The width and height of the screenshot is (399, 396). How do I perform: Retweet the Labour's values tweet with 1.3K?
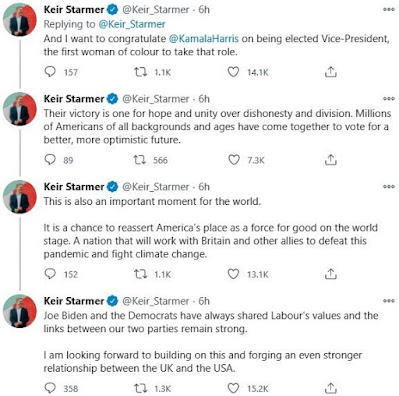coord(140,388)
